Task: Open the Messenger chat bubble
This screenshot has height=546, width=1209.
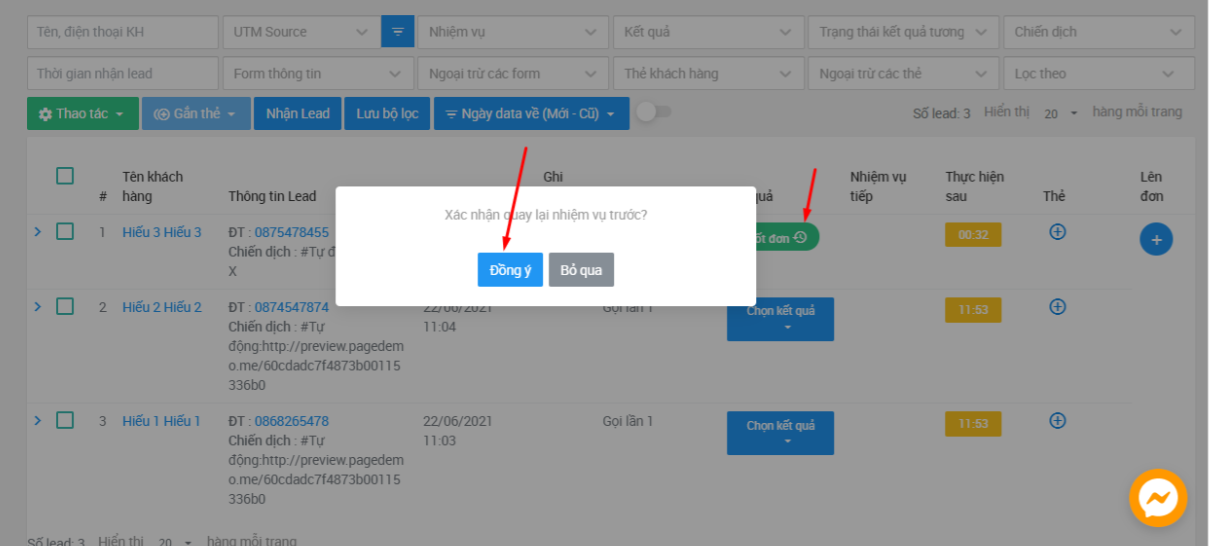Action: (x=1158, y=497)
